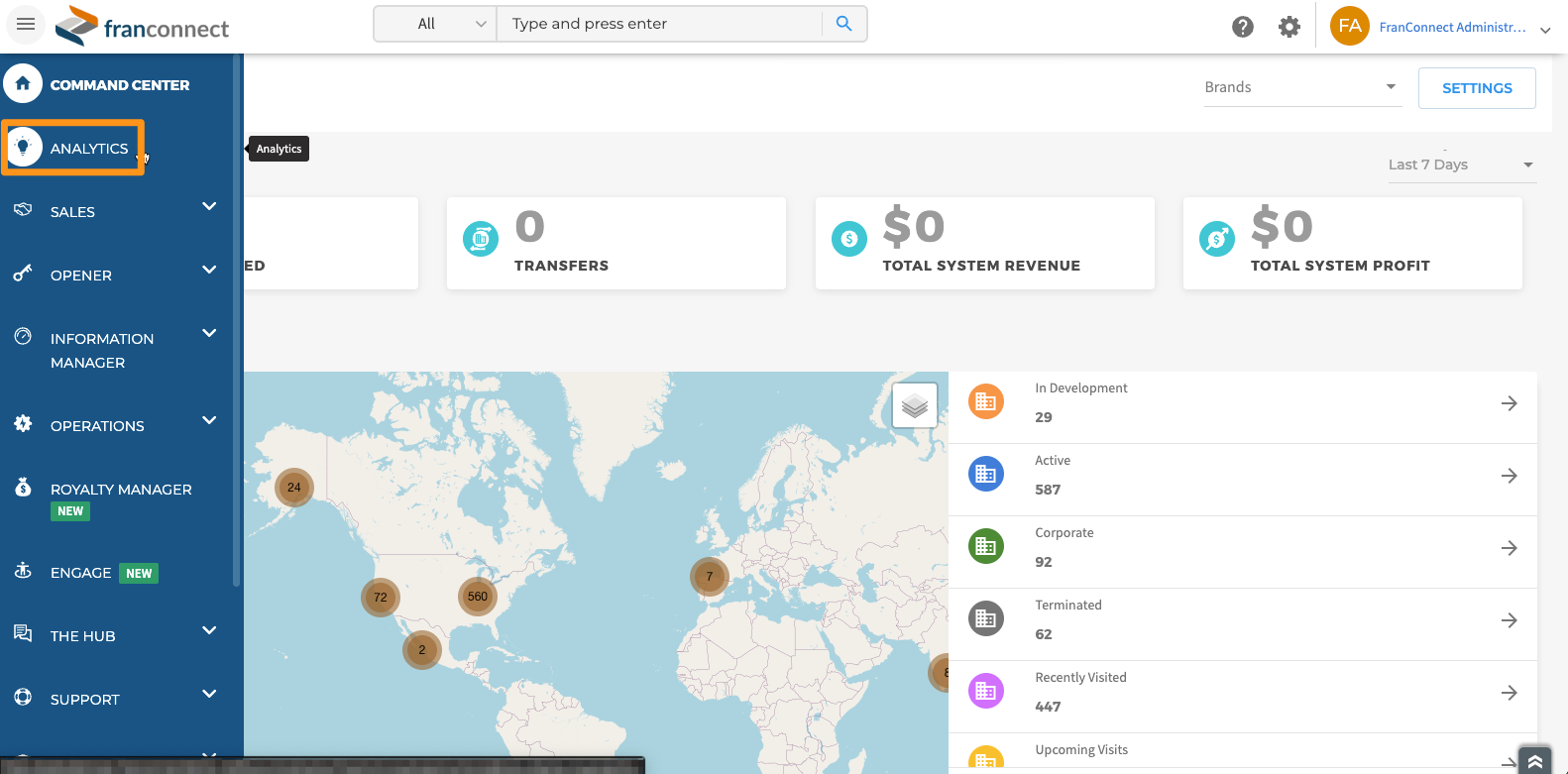This screenshot has height=774, width=1568.
Task: Click the Recently Visited purple building icon
Action: tap(986, 691)
